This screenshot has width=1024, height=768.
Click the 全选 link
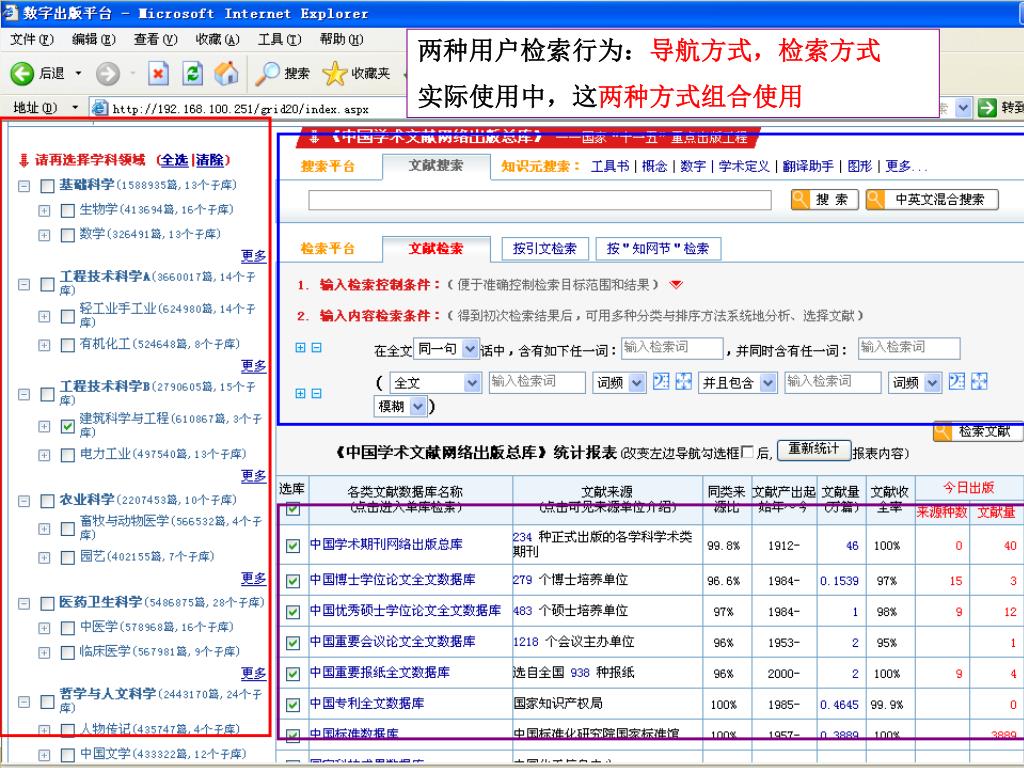[174, 160]
